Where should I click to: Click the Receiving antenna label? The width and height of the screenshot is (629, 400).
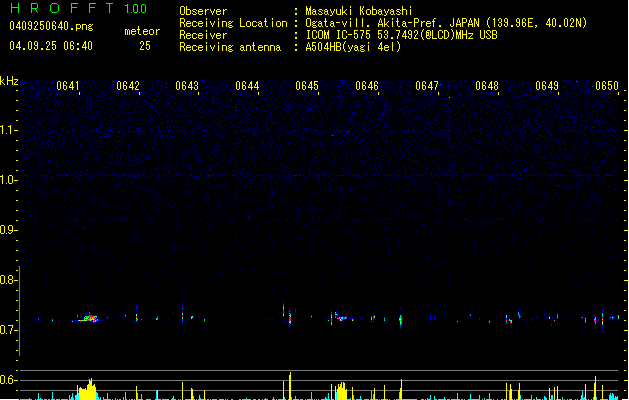point(230,47)
